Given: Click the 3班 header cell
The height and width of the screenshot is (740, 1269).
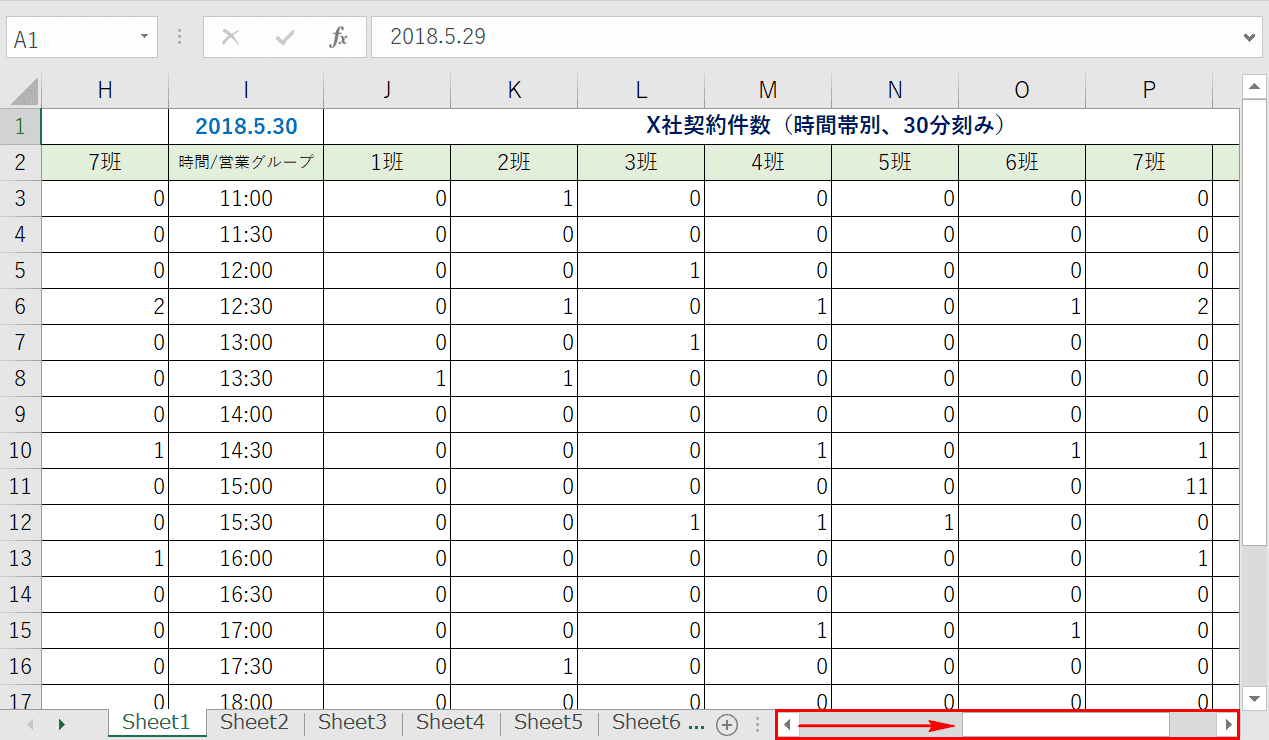Looking at the screenshot, I should (x=641, y=162).
